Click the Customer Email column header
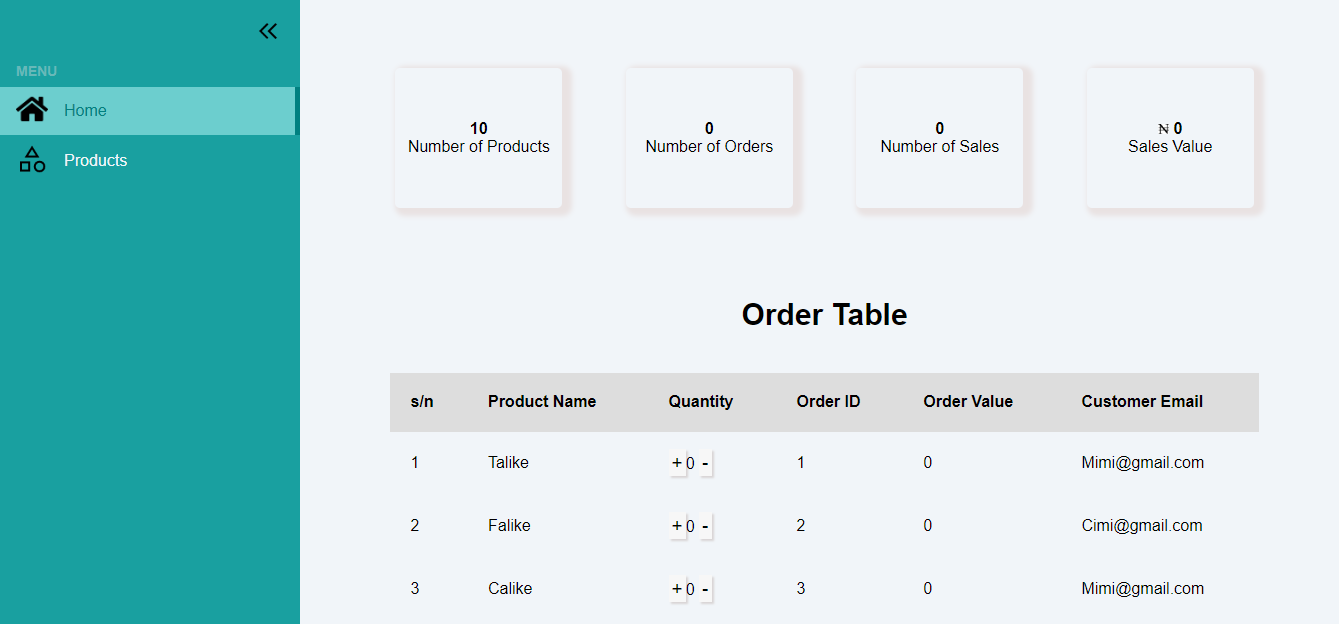The height and width of the screenshot is (624, 1339). 1142,402
